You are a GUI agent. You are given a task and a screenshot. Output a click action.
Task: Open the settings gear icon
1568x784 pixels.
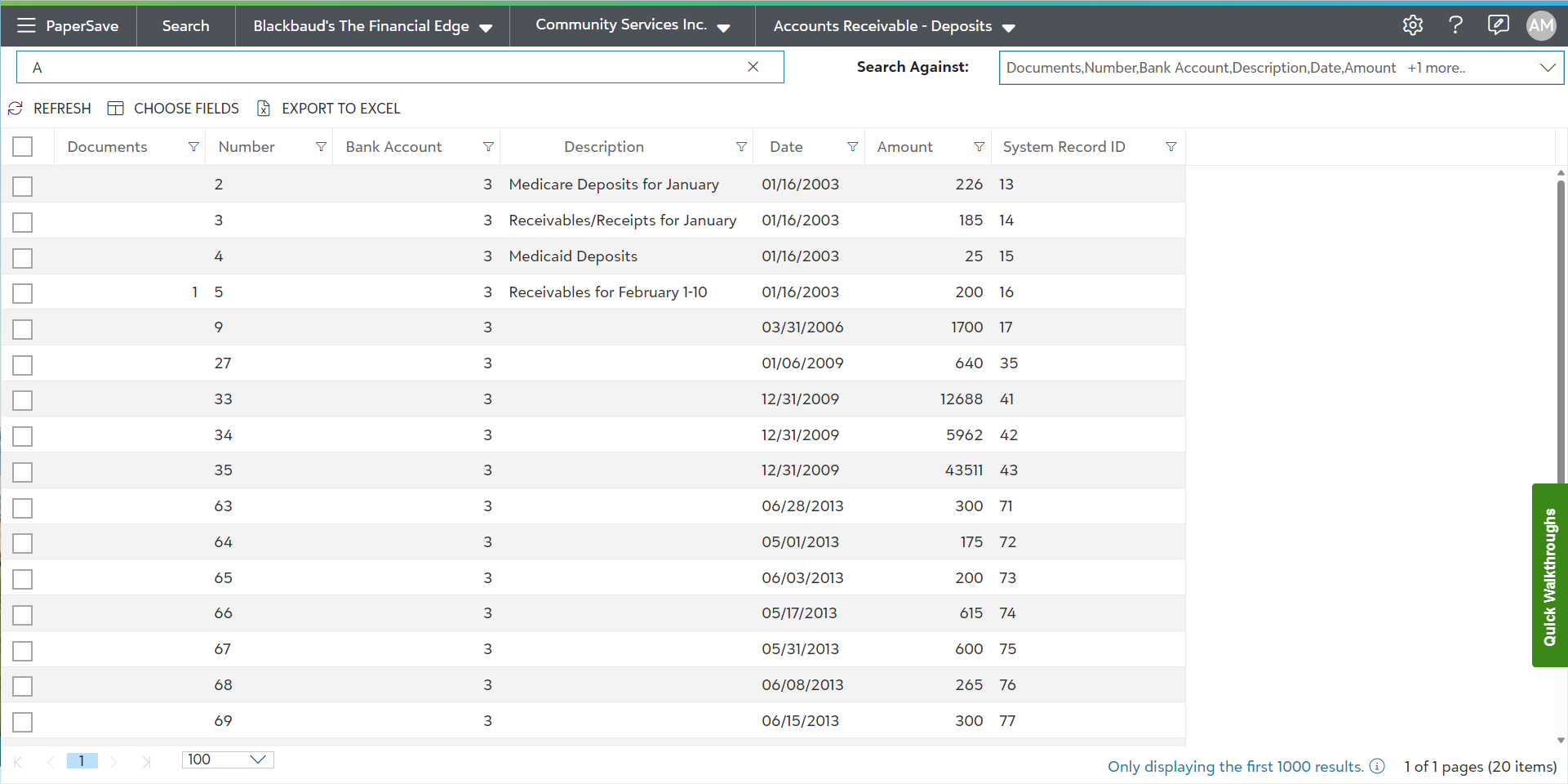(x=1413, y=25)
